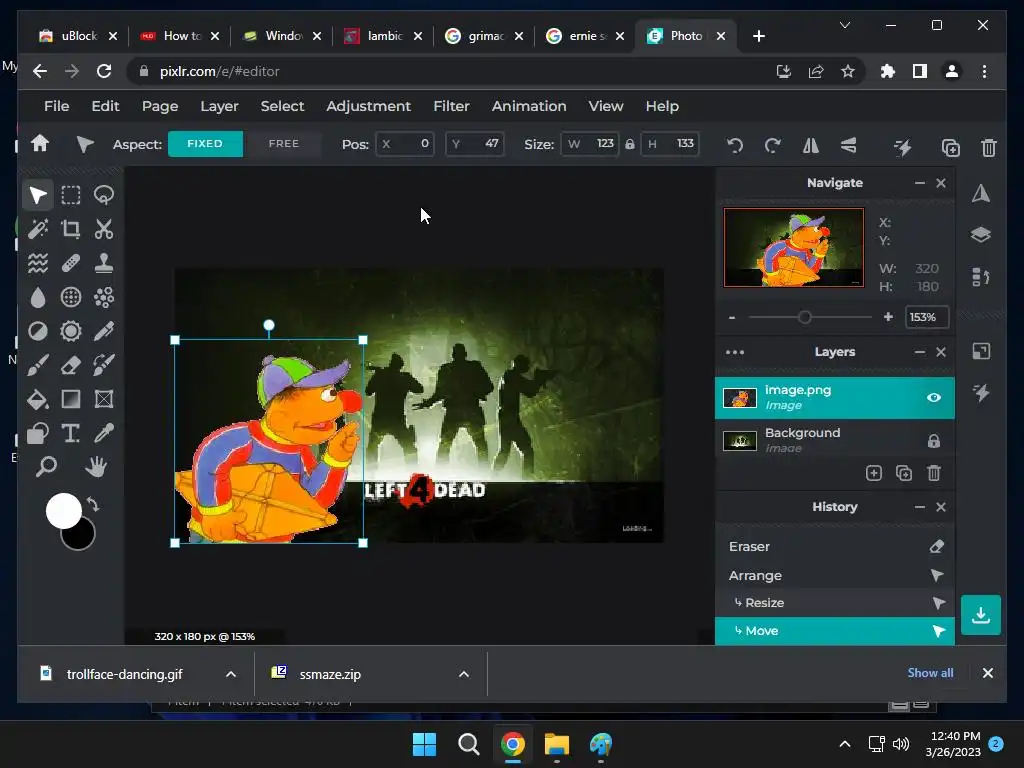
Task: Select the Cutout scissors tool
Action: point(104,229)
